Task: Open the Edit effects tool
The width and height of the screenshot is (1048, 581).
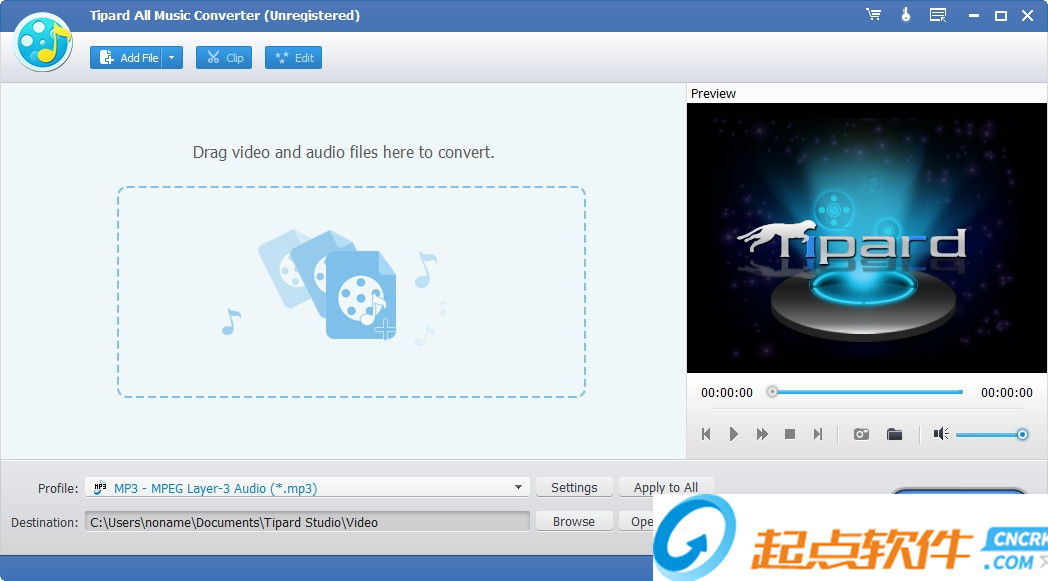Action: [293, 57]
